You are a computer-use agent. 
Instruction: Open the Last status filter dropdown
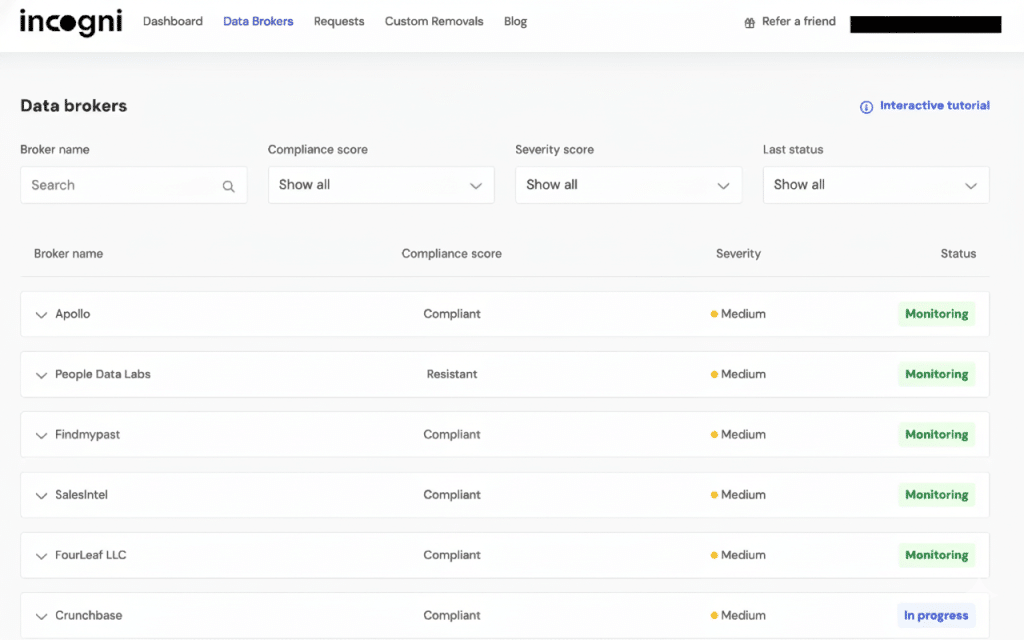click(876, 184)
